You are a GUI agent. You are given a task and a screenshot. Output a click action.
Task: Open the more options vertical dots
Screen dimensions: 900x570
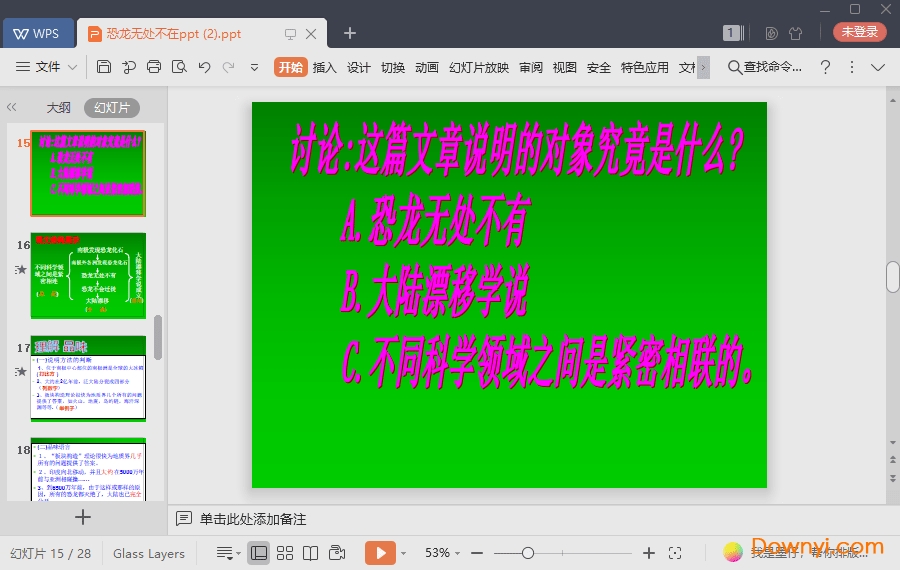point(852,67)
